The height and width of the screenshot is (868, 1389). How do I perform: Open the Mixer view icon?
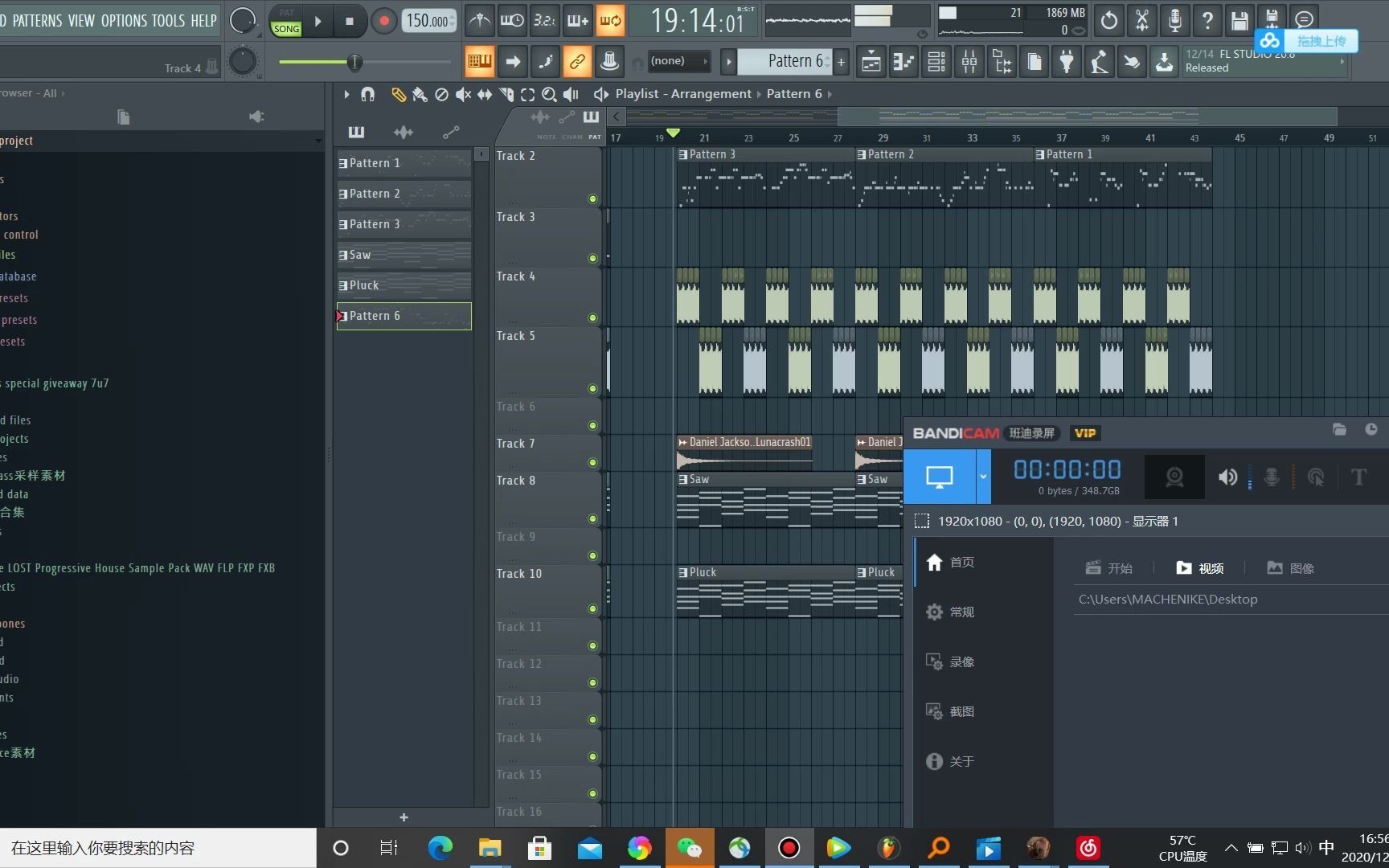969,61
